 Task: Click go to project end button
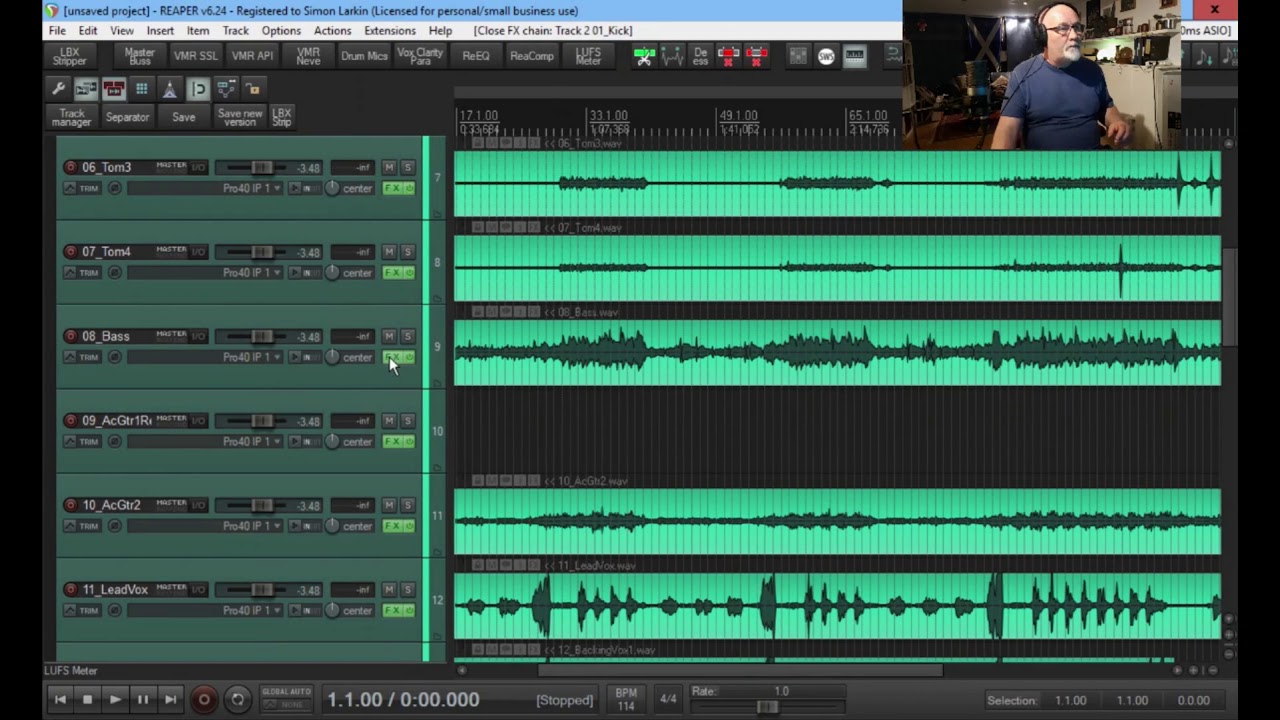click(170, 700)
